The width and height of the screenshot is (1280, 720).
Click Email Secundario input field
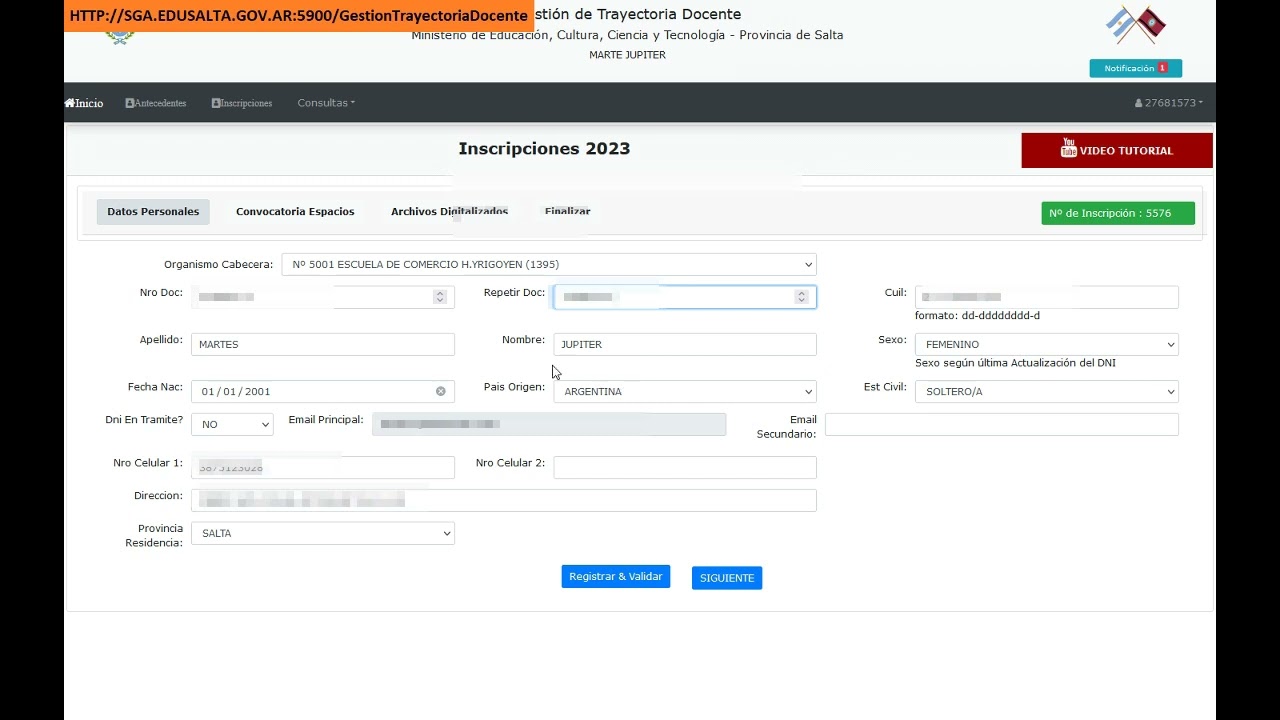(x=1002, y=424)
